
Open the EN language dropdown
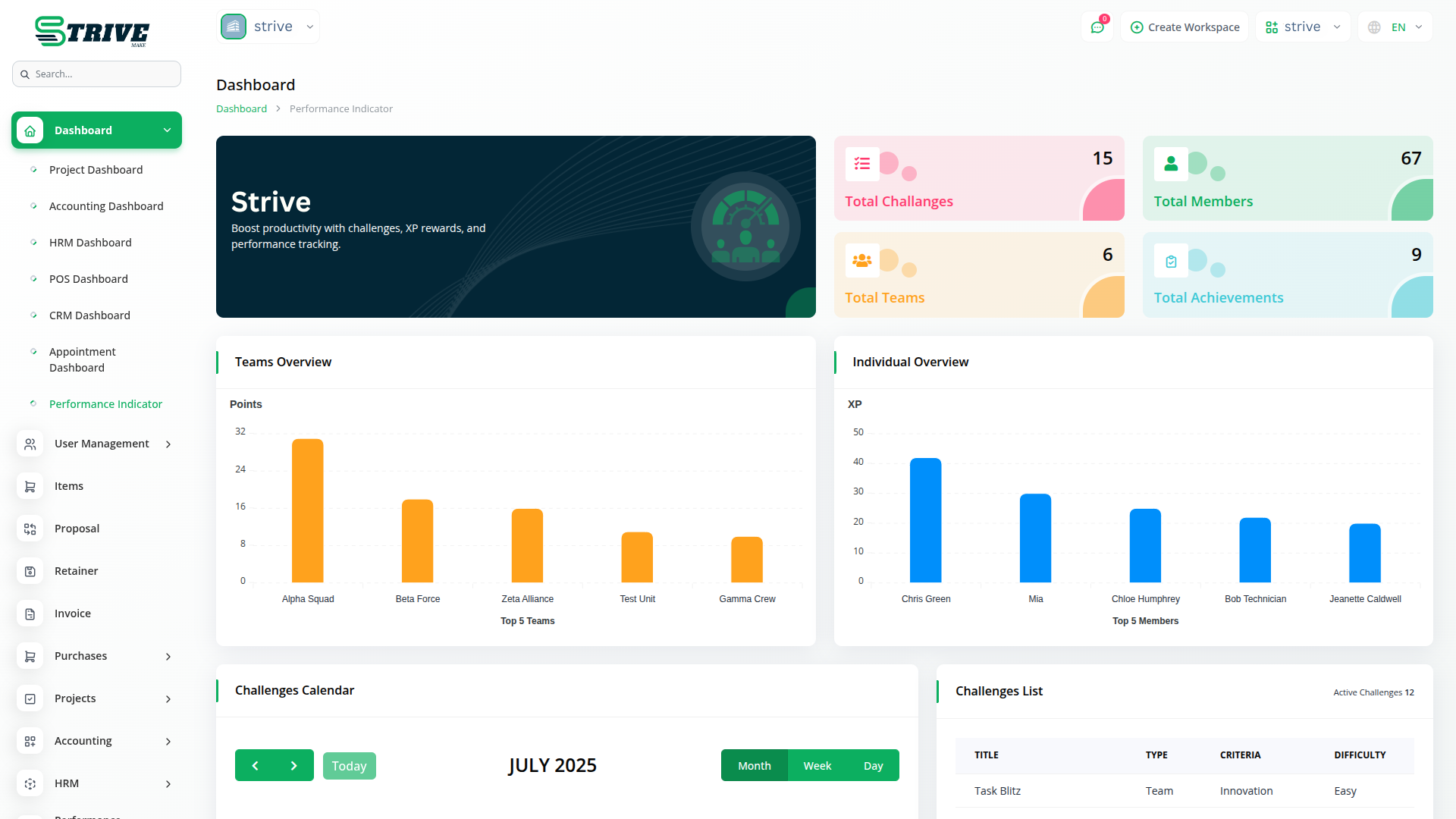click(x=1395, y=27)
